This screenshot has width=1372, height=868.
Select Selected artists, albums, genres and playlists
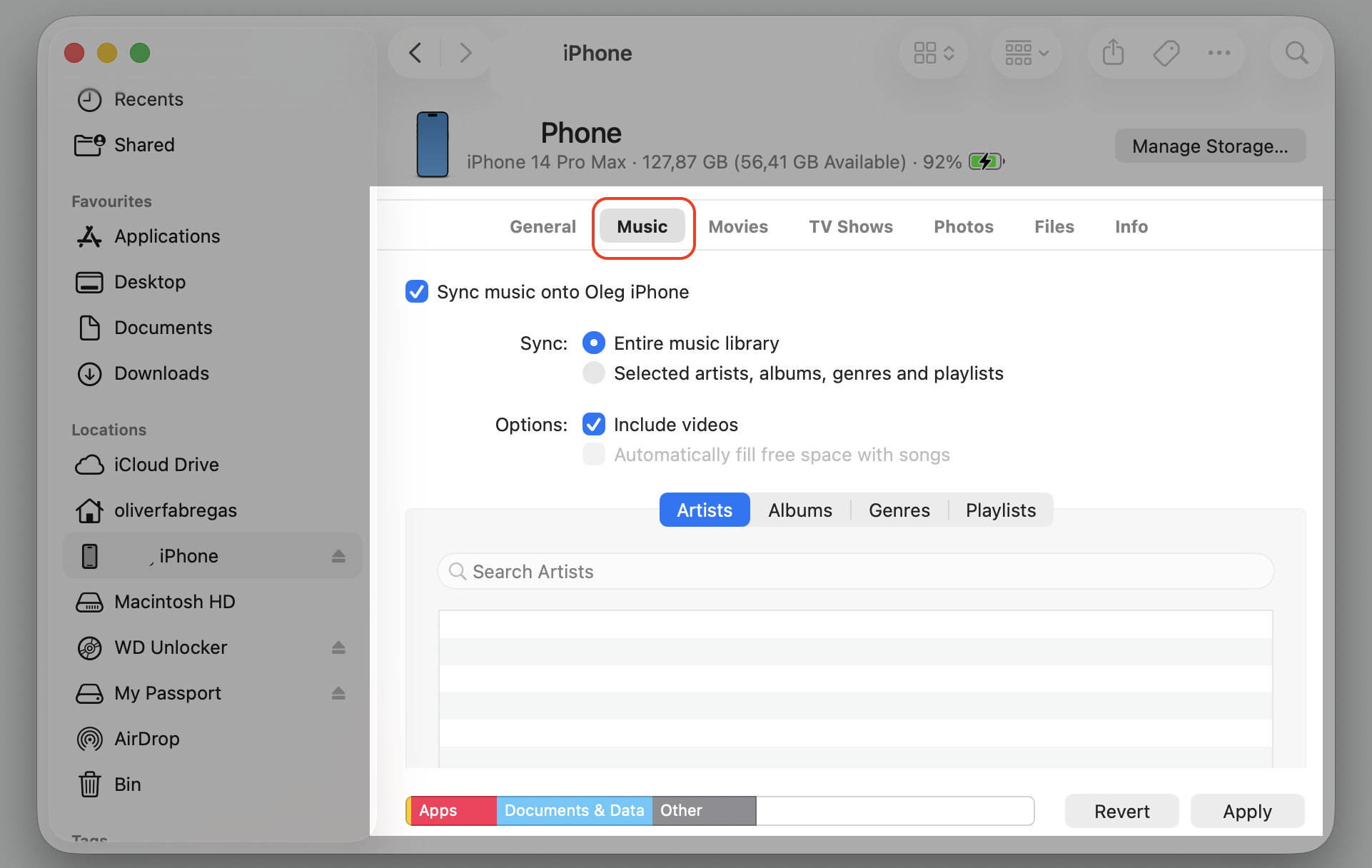click(x=594, y=373)
